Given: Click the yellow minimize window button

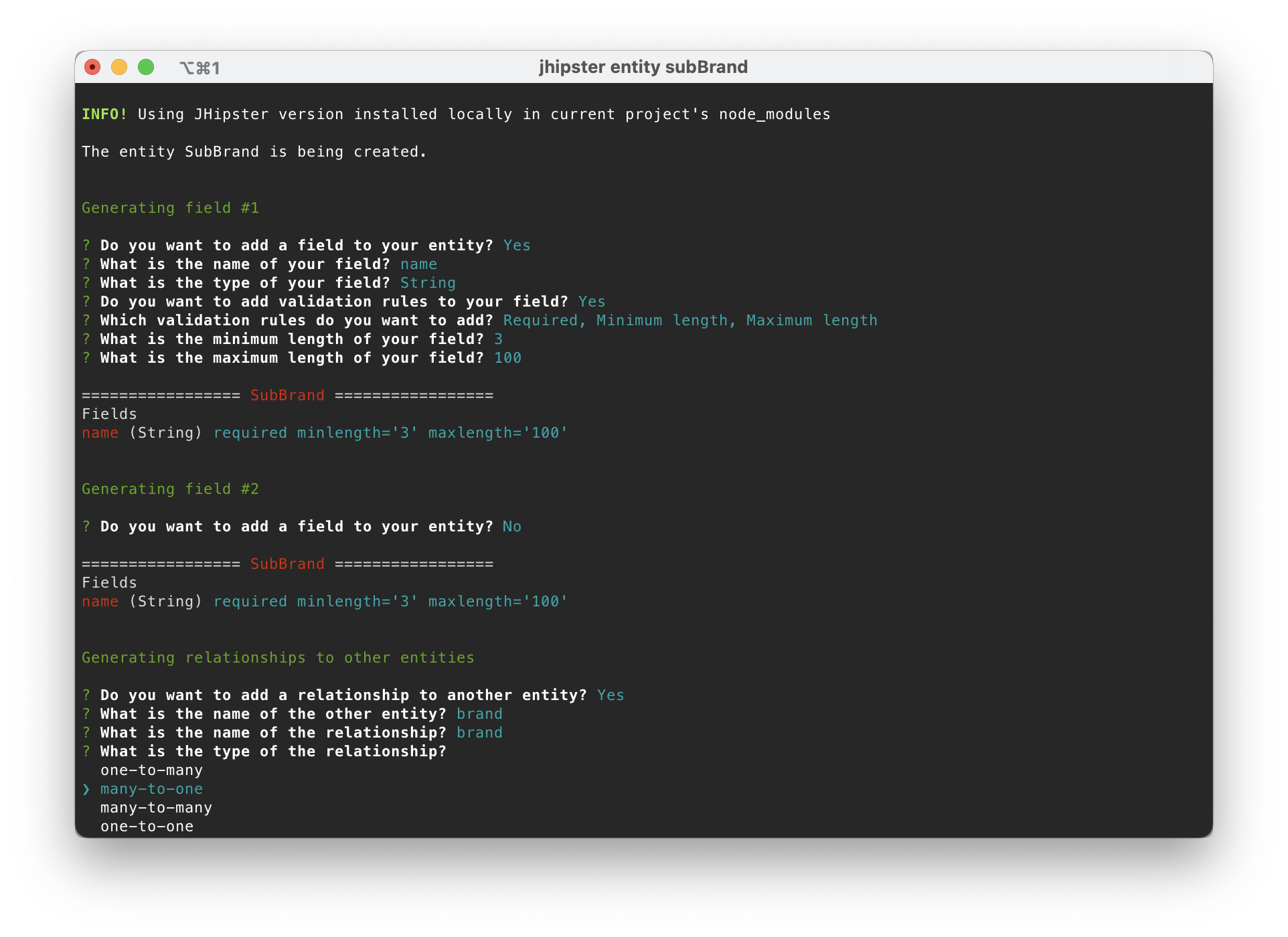Looking at the screenshot, I should click(x=119, y=67).
